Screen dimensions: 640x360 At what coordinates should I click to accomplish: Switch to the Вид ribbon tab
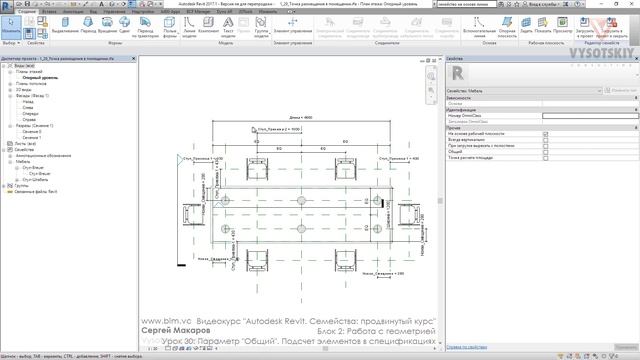coord(93,11)
